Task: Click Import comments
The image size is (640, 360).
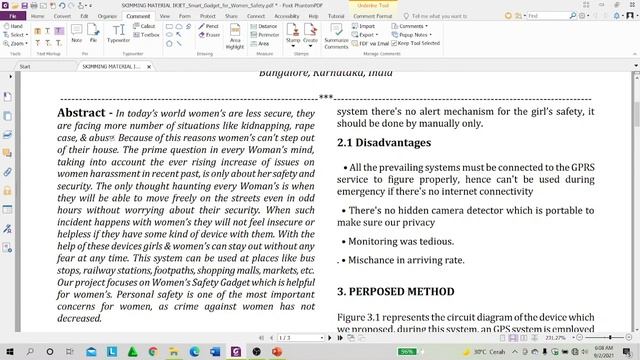Action: point(363,26)
